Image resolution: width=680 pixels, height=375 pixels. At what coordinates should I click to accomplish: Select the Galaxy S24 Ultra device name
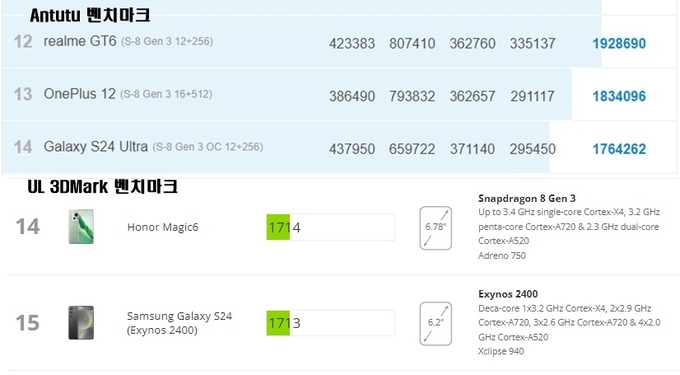coord(96,147)
